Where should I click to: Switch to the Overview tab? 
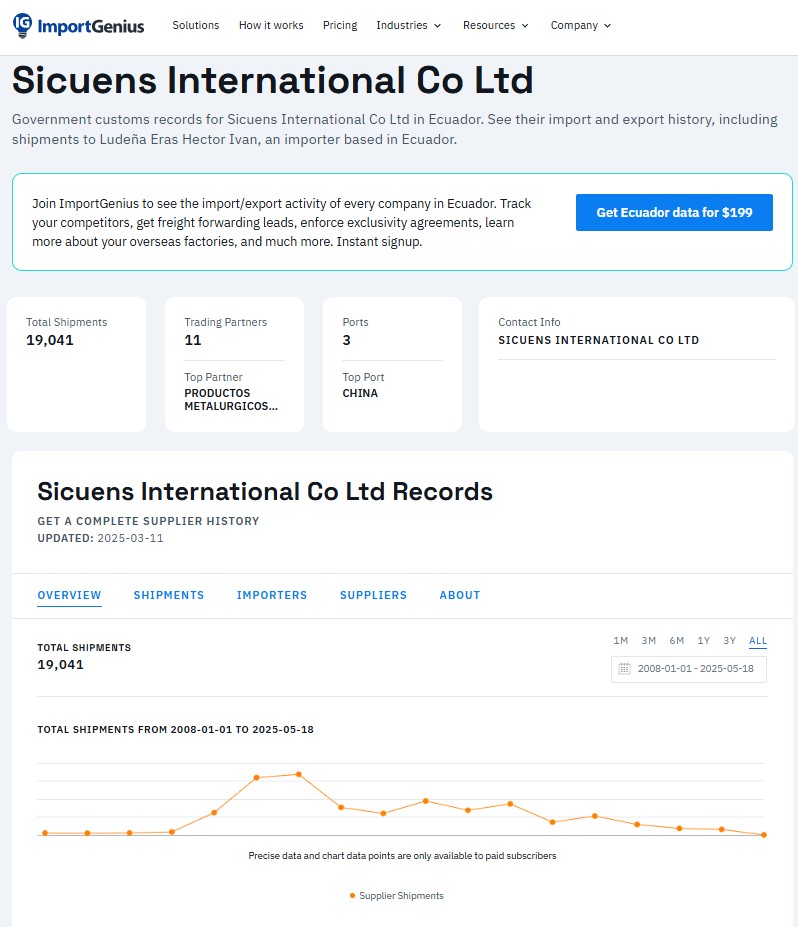tap(69, 595)
